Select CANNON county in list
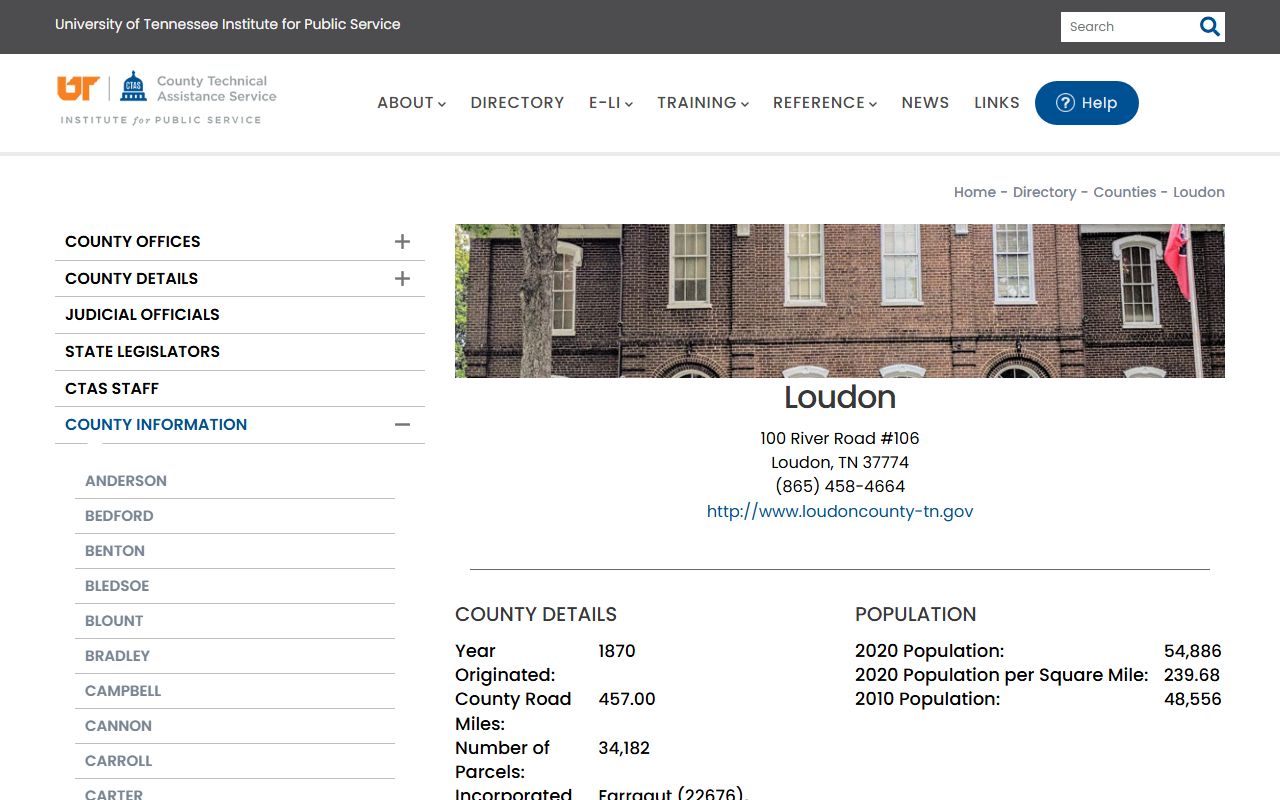Image resolution: width=1280 pixels, height=800 pixels. pos(118,726)
